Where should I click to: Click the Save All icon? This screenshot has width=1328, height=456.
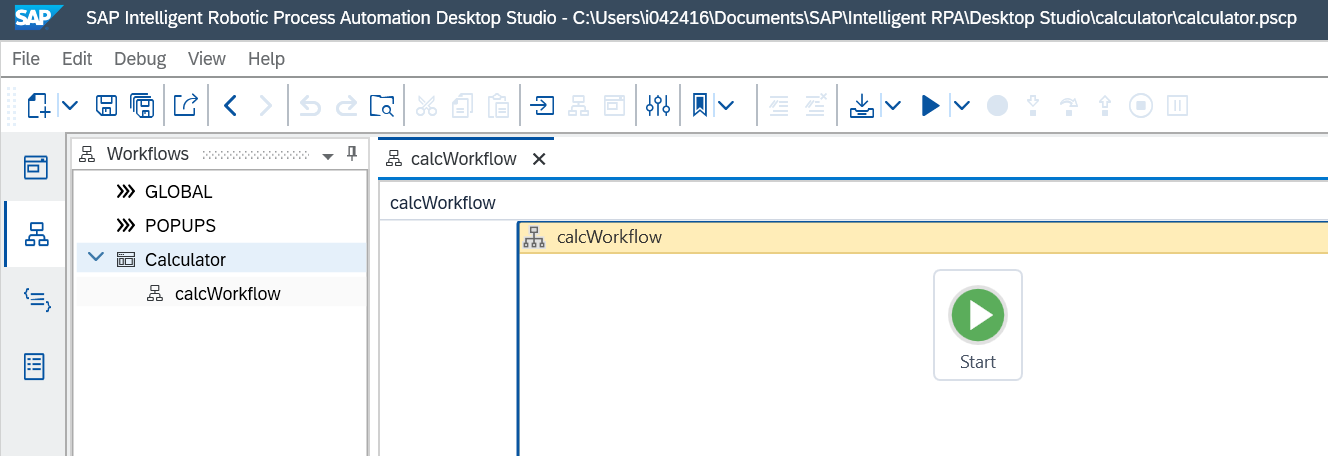coord(142,105)
